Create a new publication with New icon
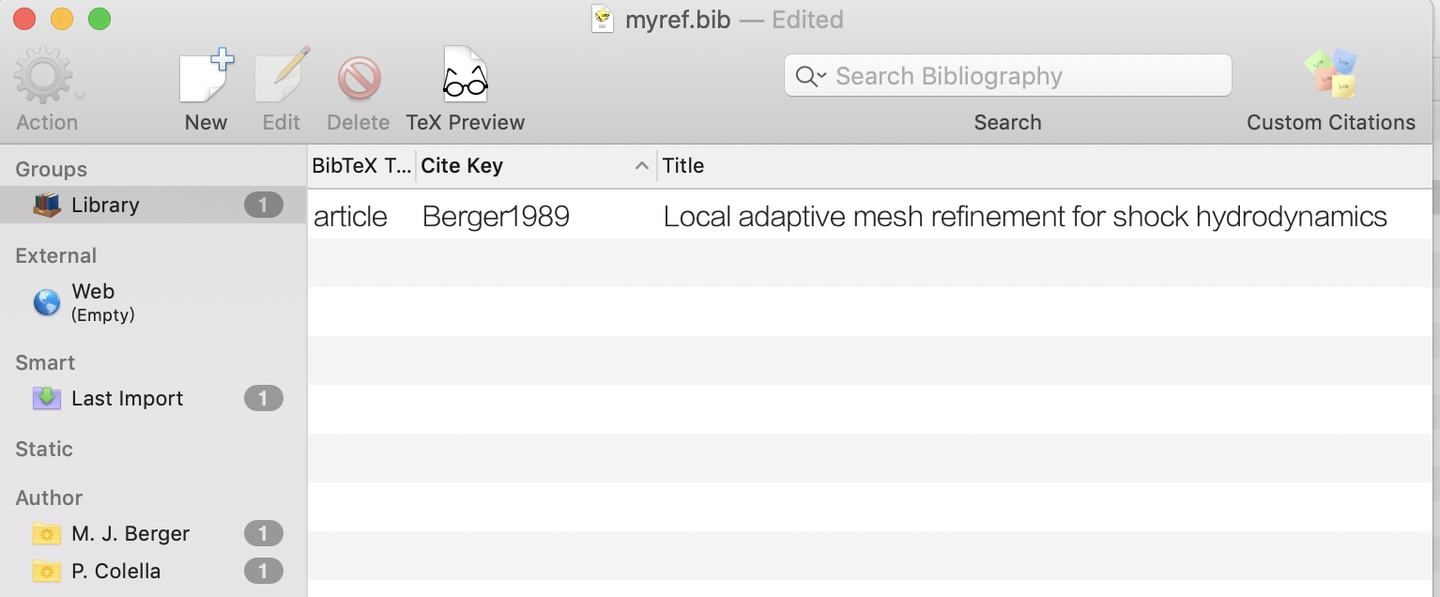The height and width of the screenshot is (597, 1440). click(x=206, y=78)
